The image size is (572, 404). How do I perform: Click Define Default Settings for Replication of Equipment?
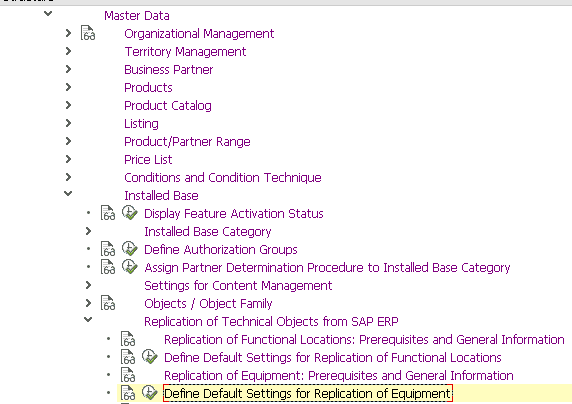[x=308, y=393]
